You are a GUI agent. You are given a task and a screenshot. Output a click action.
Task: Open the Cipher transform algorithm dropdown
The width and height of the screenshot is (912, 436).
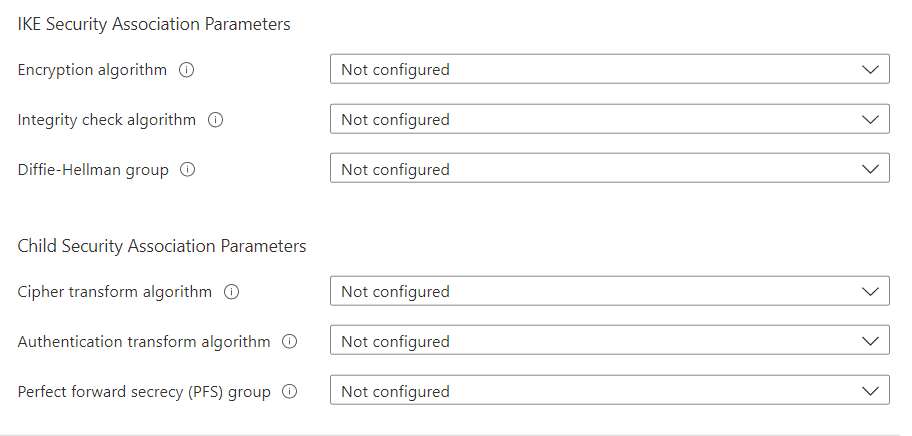point(609,292)
